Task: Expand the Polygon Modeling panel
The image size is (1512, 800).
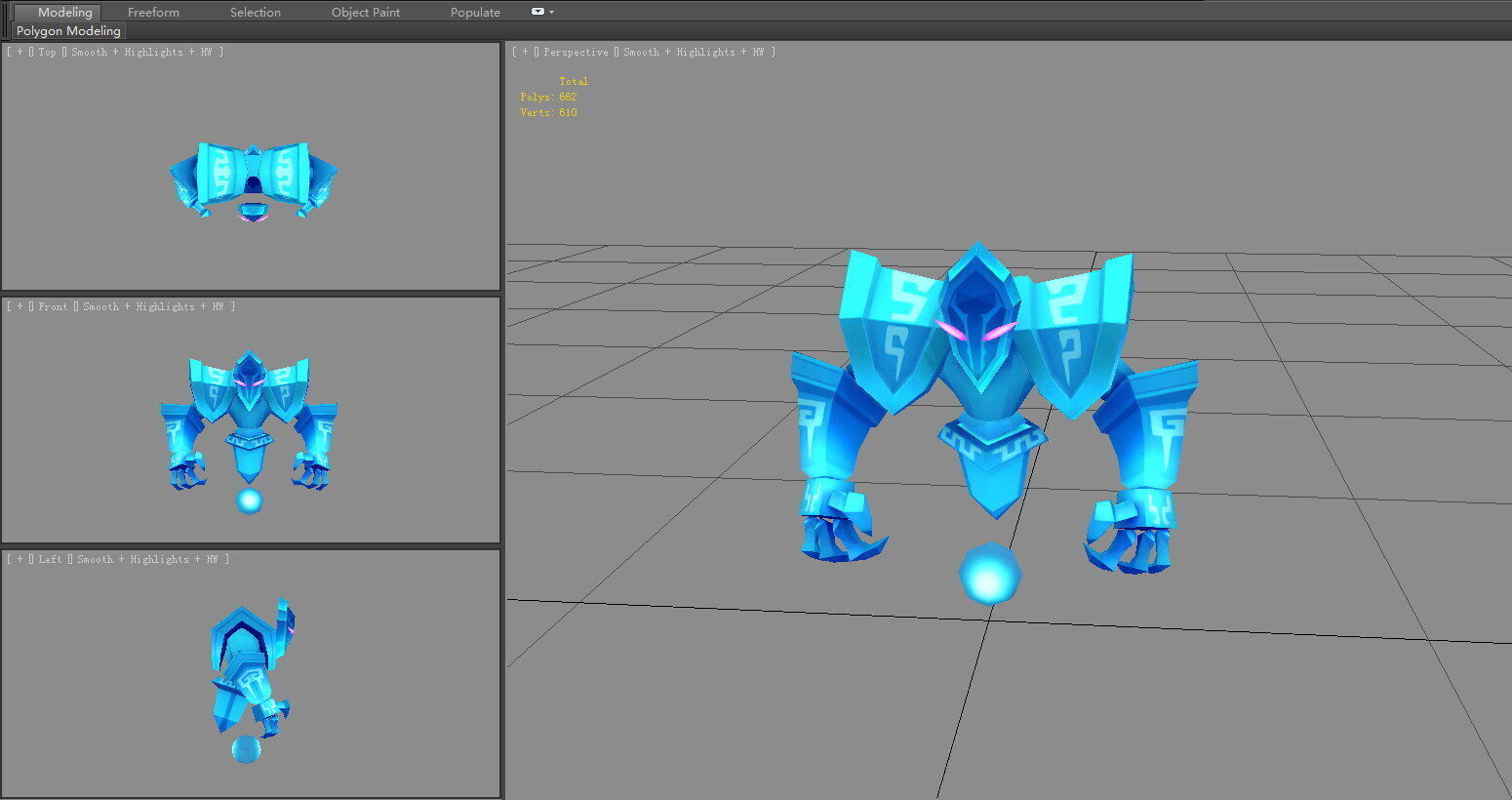Action: (68, 31)
